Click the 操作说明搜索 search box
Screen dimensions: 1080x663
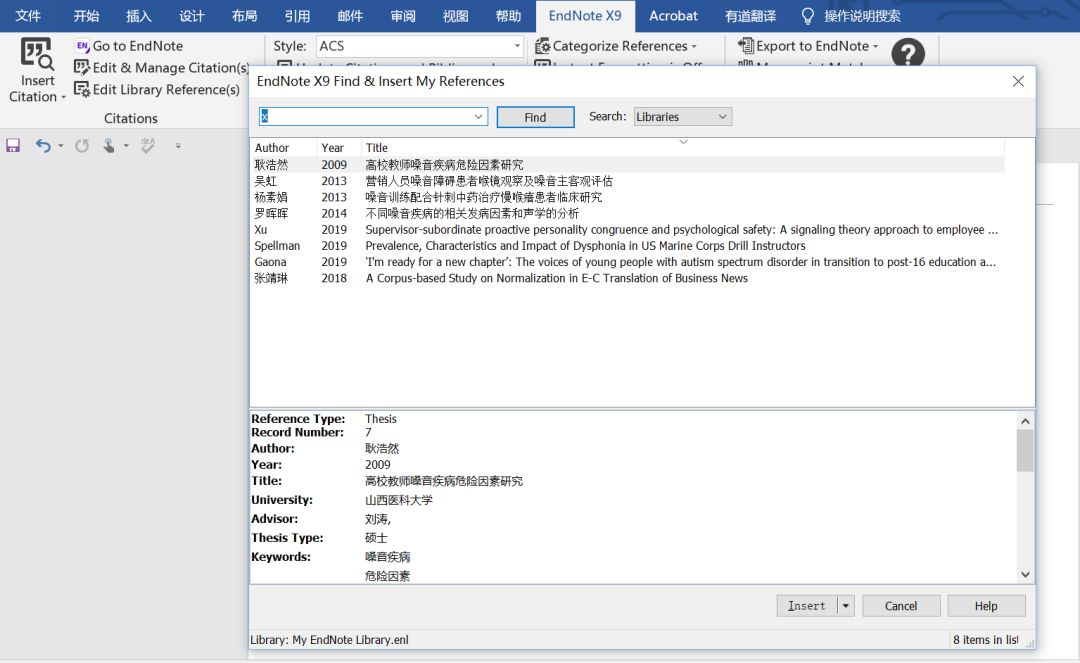[x=862, y=16]
